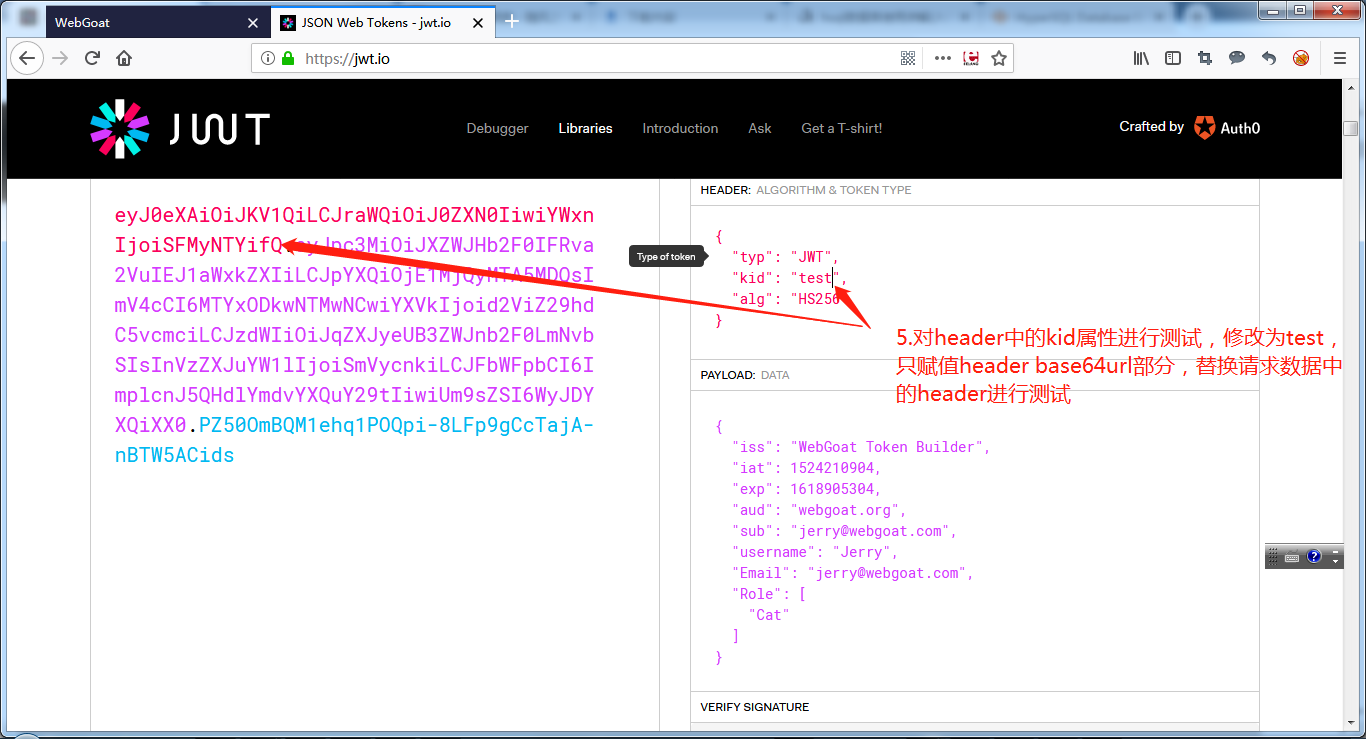Screen dimensions: 1366x739
Task: Open the QR code generator icon
Action: coord(908,58)
